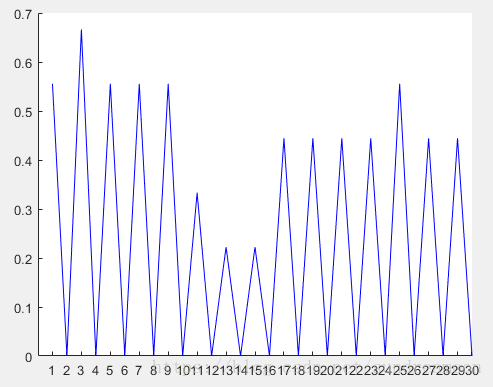
Task: Select the tallest peak above x tick 3
Action: tap(81, 30)
